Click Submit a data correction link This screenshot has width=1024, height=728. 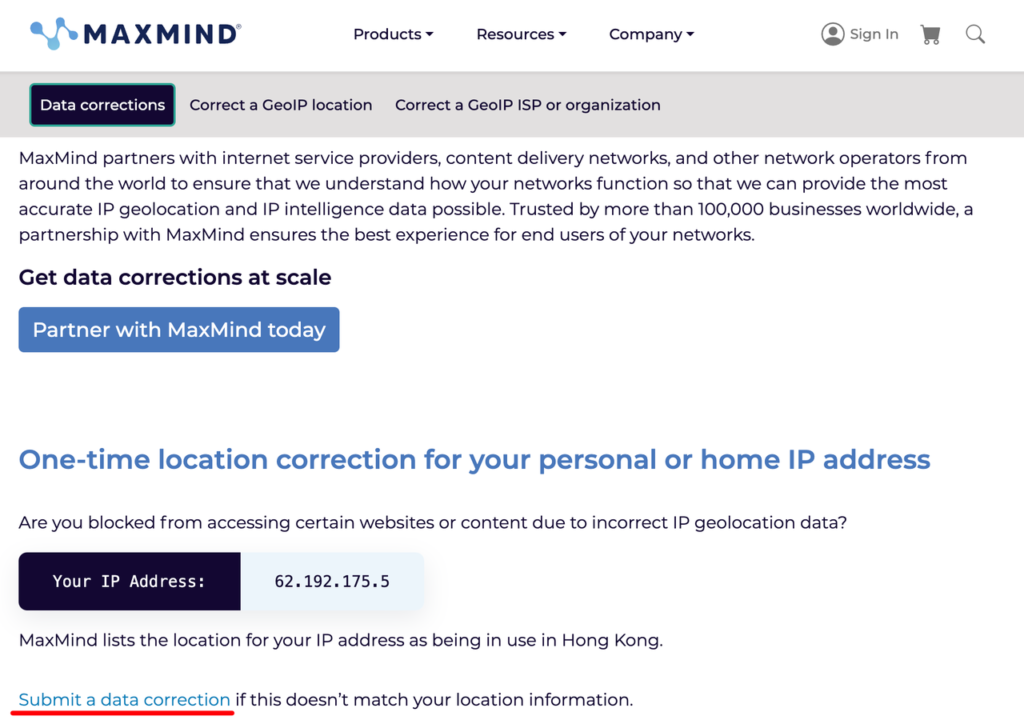[125, 700]
